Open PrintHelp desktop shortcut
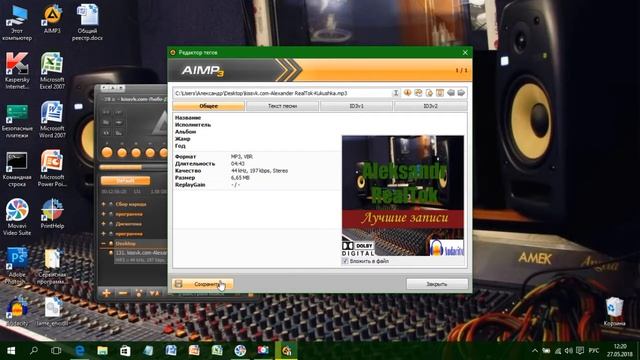640x360 pixels. (x=52, y=214)
